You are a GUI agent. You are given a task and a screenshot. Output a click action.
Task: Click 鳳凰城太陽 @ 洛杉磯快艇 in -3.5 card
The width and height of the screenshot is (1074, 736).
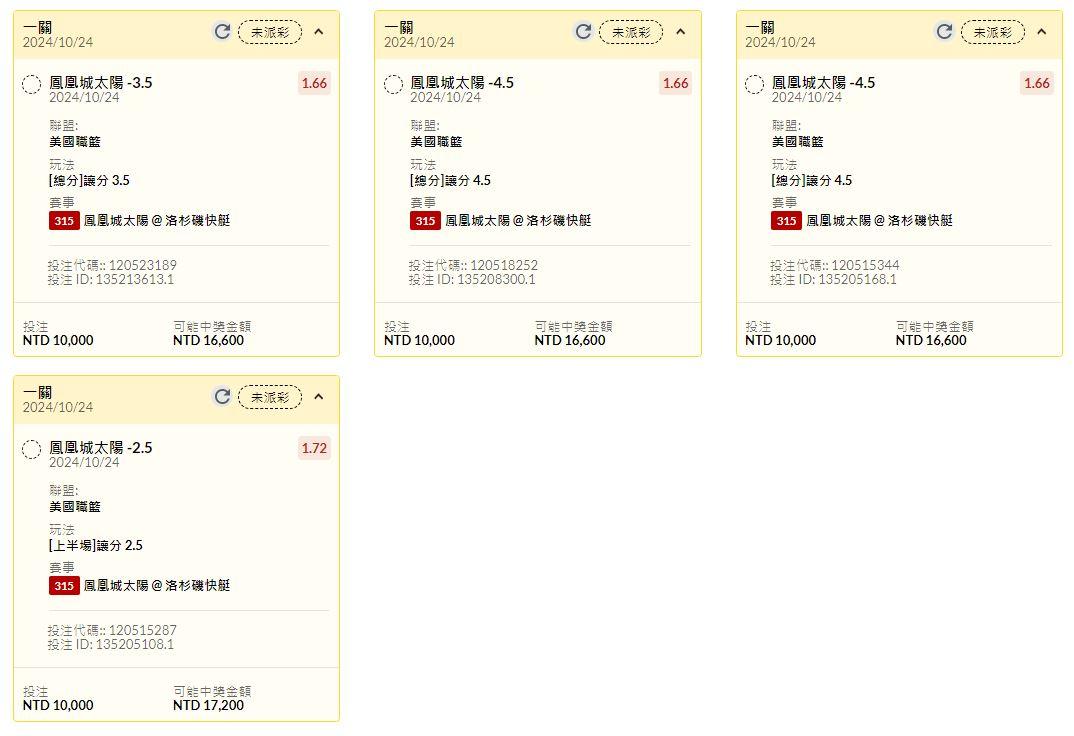coord(157,220)
